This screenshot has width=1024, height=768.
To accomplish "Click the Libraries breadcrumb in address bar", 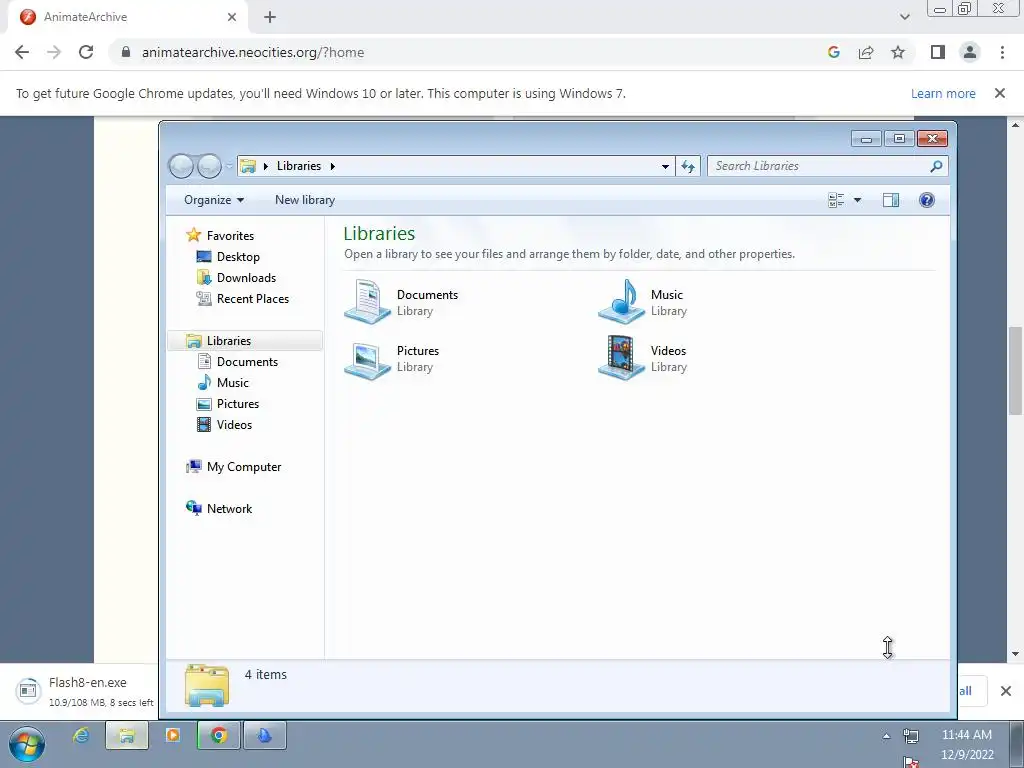I will tap(298, 166).
